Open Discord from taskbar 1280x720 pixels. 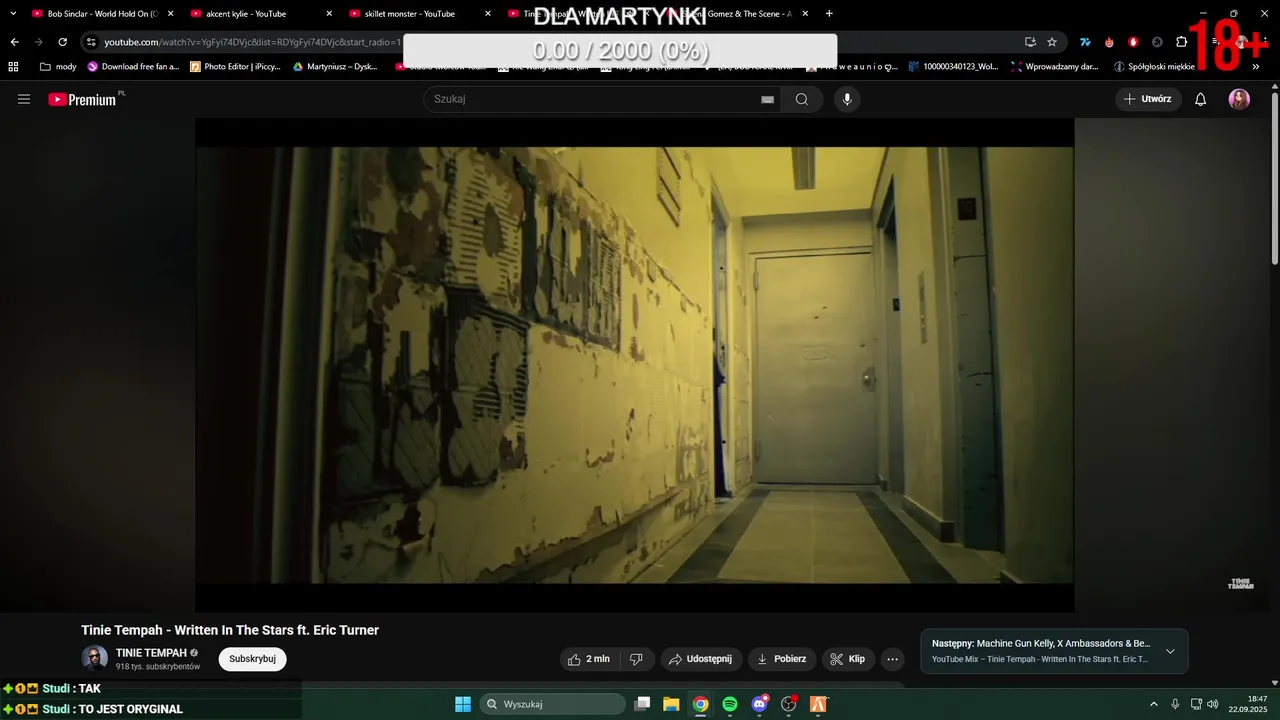point(759,704)
